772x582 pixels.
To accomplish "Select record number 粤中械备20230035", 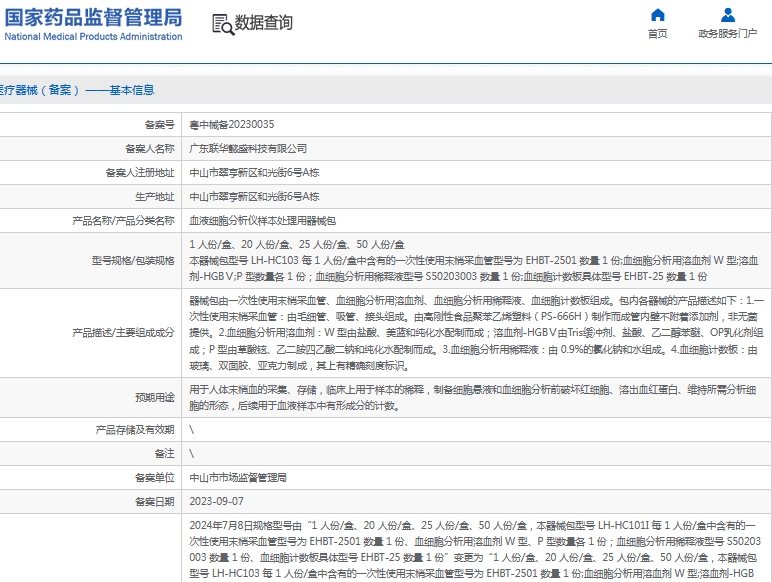I will pos(232,125).
